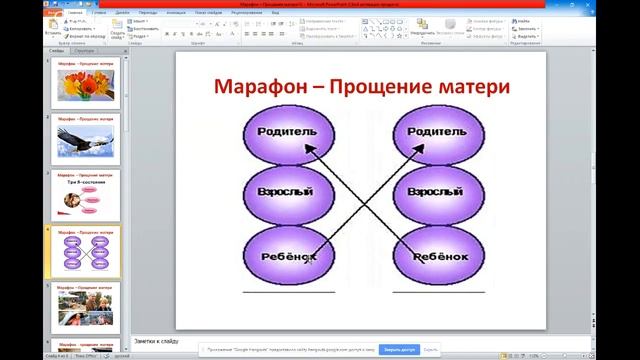Click Decrease Font Size button
This screenshot has width=640, height=360.
pyautogui.click(x=225, y=24)
